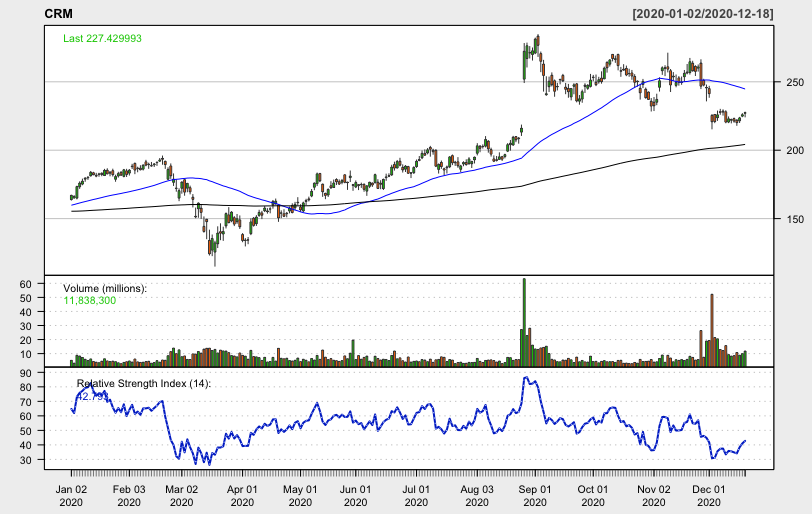The width and height of the screenshot is (812, 514).
Task: Click the 'Jun 01 2020' date label
Action: (x=356, y=496)
